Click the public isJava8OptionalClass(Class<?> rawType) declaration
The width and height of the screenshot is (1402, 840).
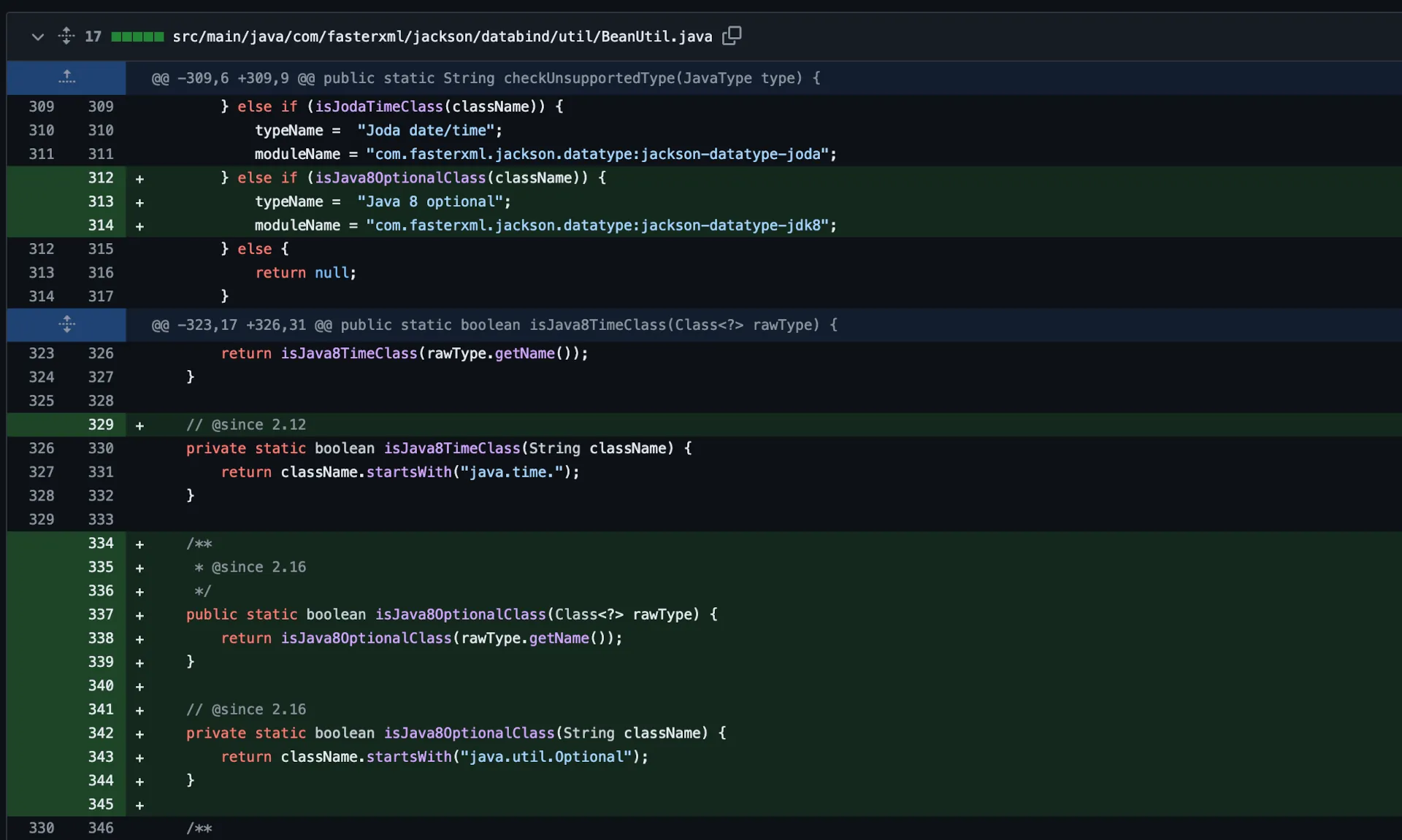click(451, 614)
